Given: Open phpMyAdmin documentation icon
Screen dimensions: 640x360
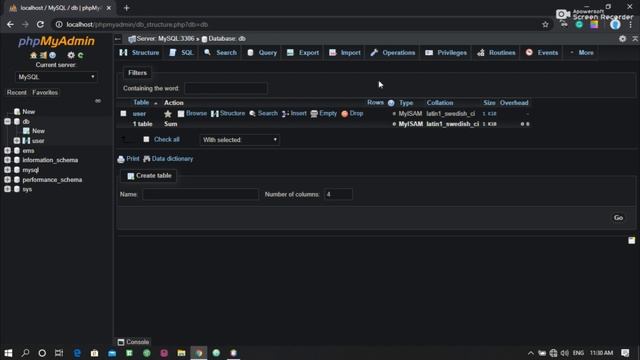Looking at the screenshot, I should [52, 55].
